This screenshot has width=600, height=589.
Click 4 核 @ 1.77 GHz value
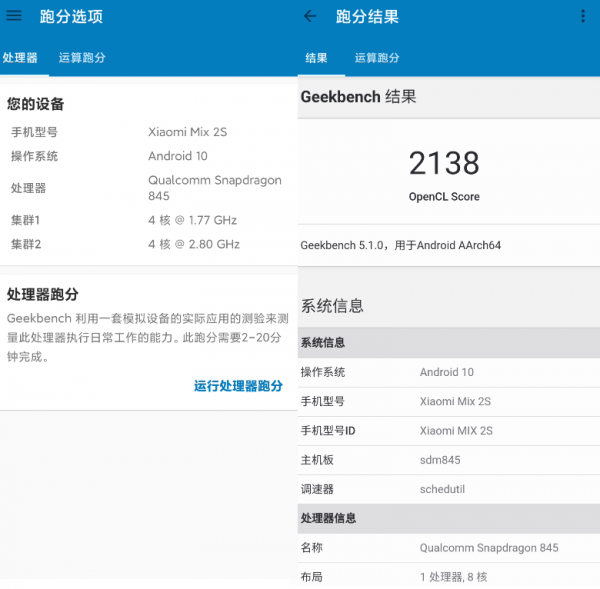pyautogui.click(x=192, y=220)
